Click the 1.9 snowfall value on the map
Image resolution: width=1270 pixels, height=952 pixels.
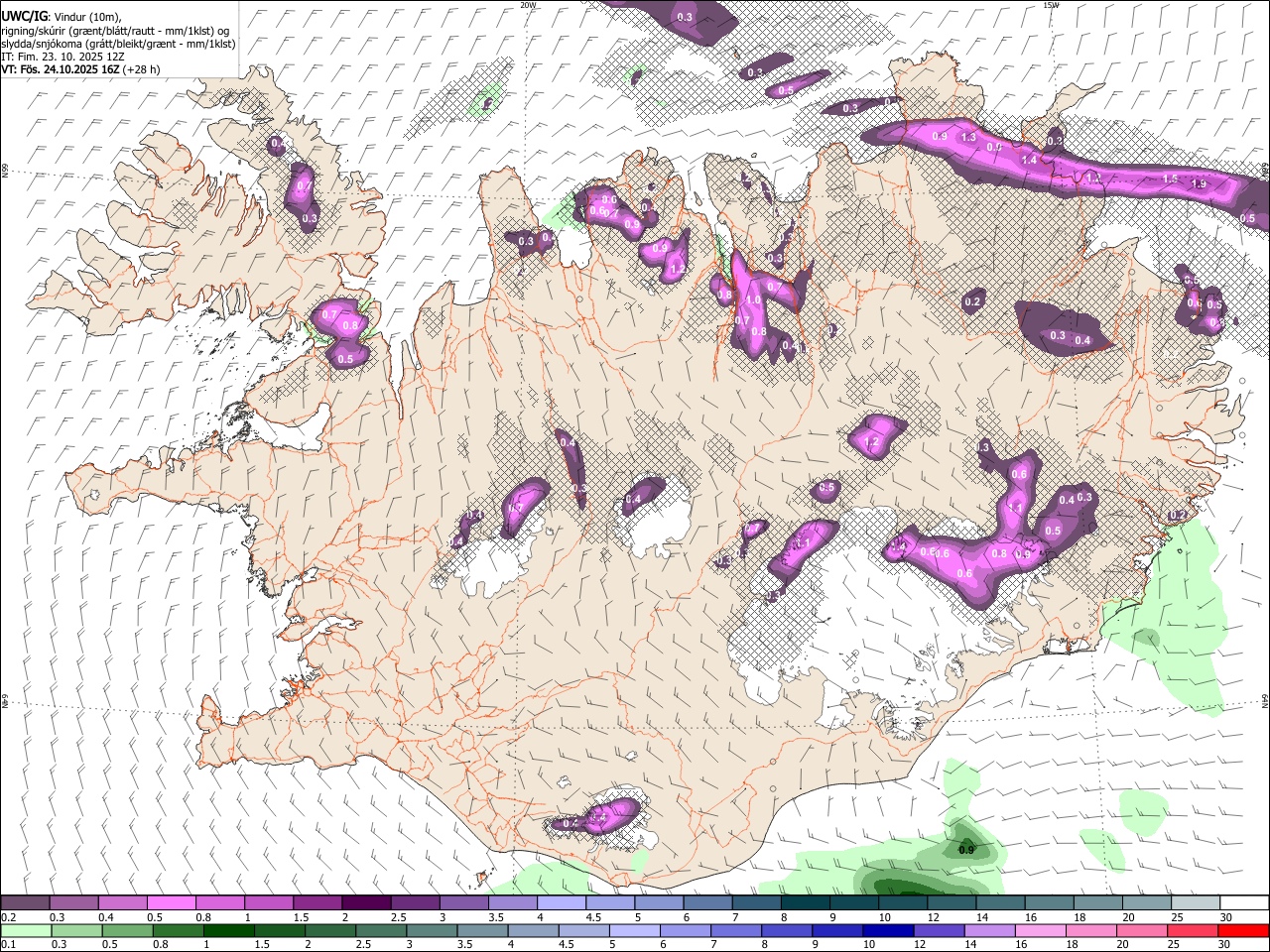[1198, 183]
